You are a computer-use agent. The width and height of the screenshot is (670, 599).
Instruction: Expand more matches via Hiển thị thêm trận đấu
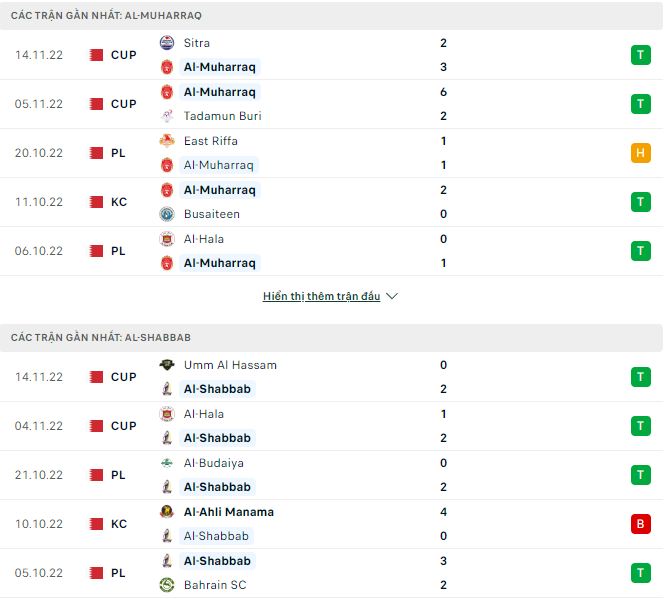[322, 297]
